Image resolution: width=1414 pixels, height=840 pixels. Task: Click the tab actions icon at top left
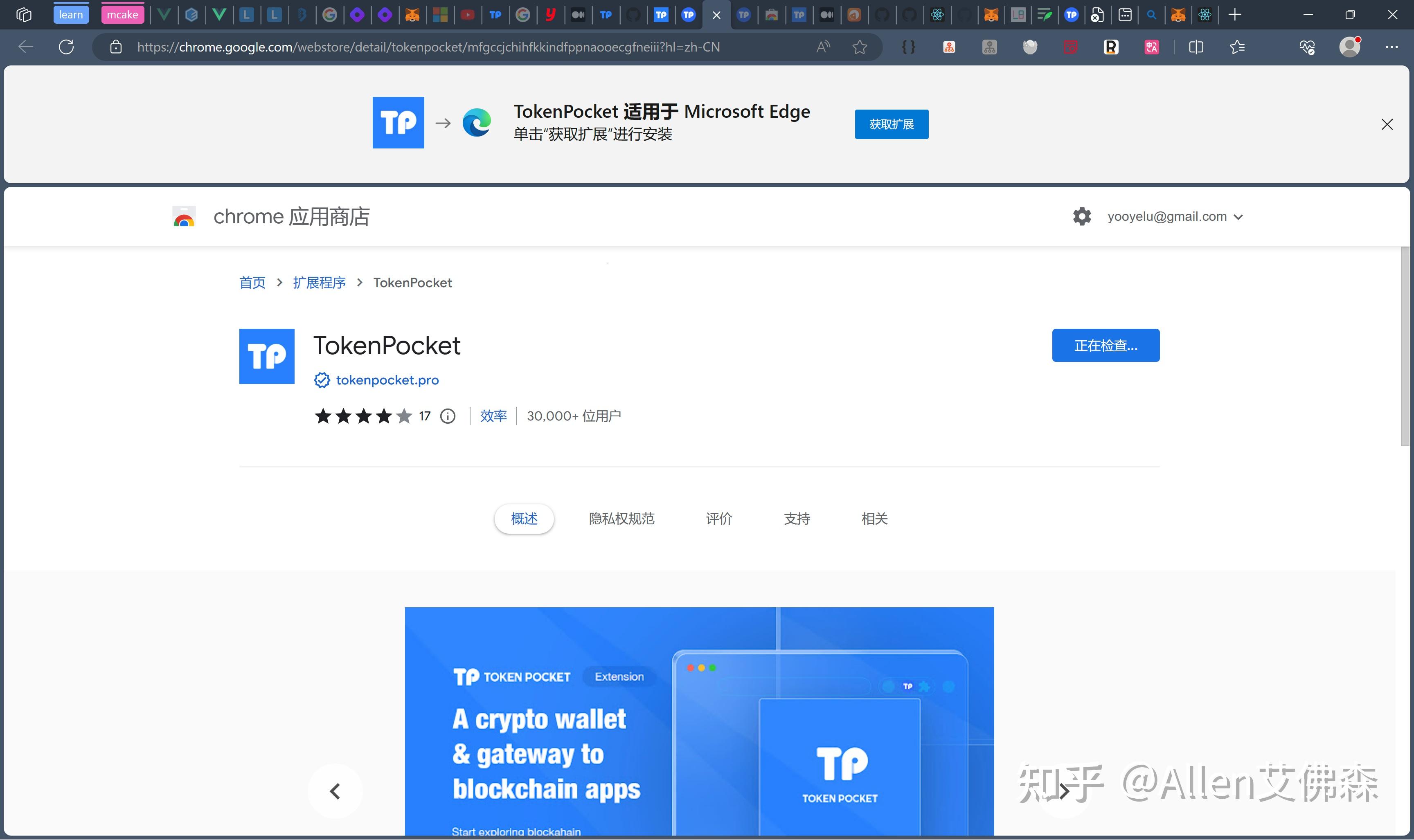24,14
